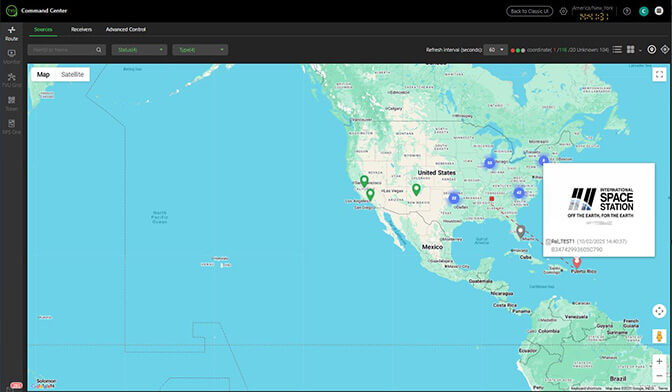Switch to the Receivers tab
Viewport: 672px width, 392px height.
[x=81, y=30]
